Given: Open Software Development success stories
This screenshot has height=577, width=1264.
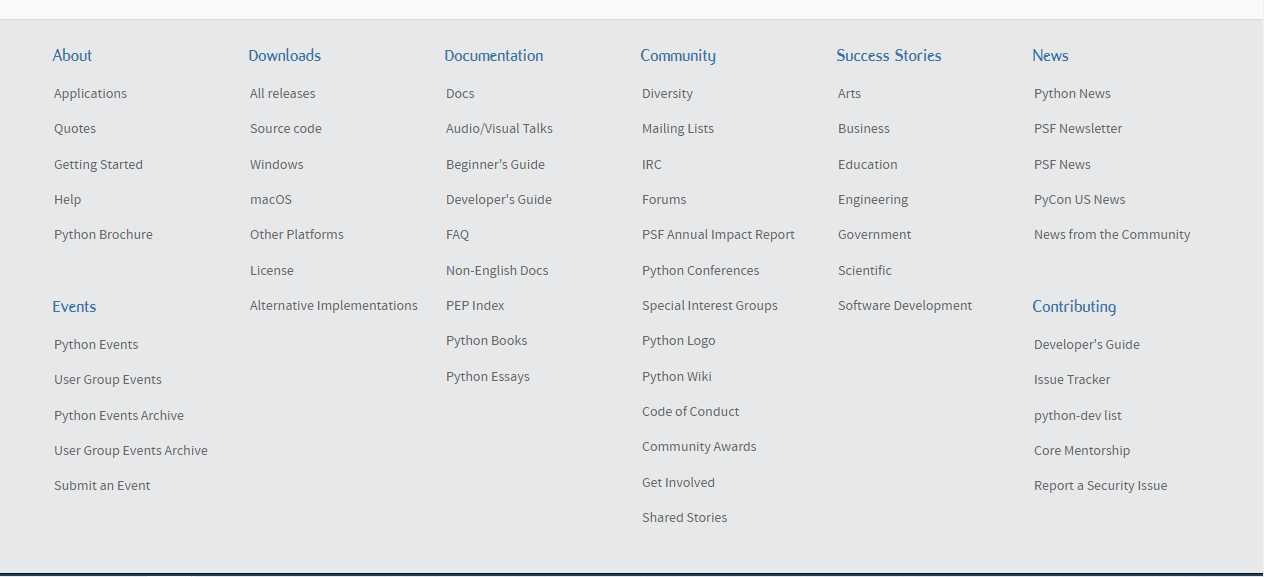Looking at the screenshot, I should (x=904, y=306).
